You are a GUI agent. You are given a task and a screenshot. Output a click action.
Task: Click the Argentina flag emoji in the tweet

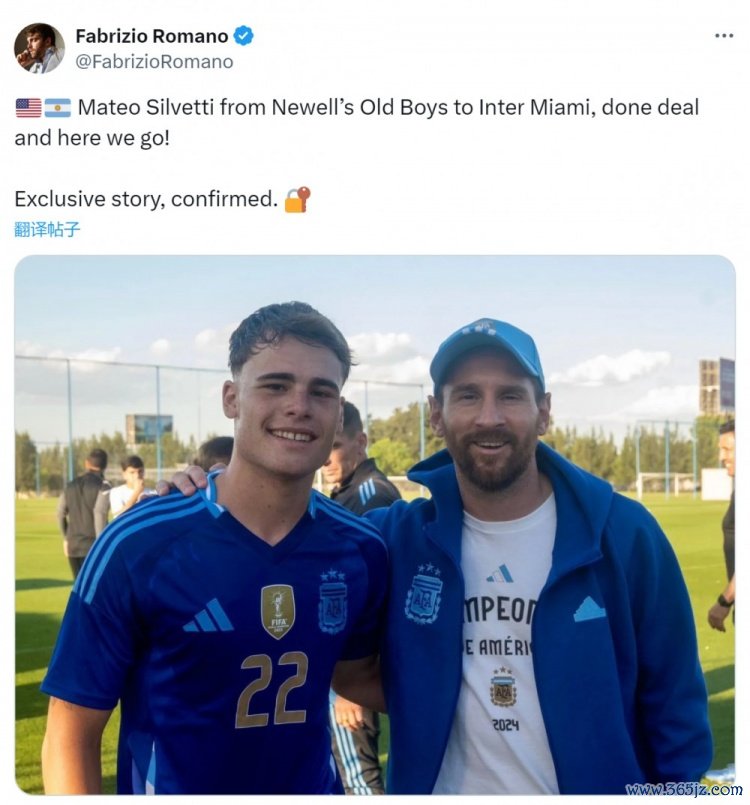click(58, 107)
